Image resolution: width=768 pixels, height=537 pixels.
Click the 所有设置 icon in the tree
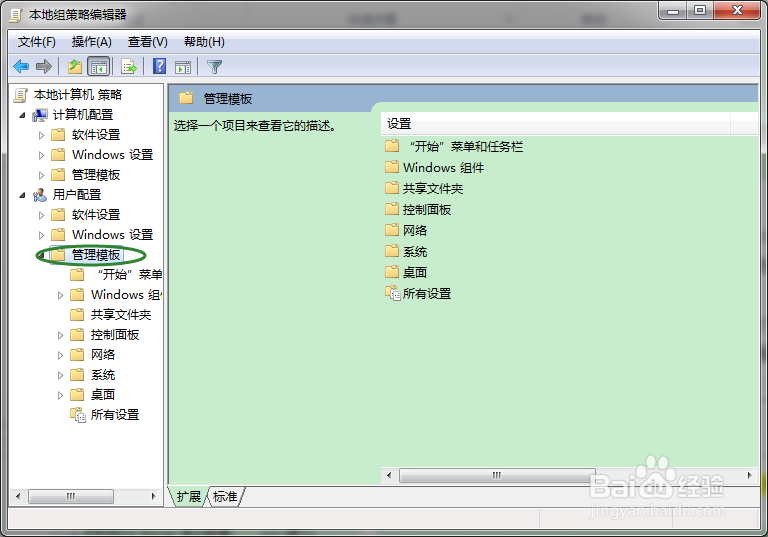click(78, 415)
